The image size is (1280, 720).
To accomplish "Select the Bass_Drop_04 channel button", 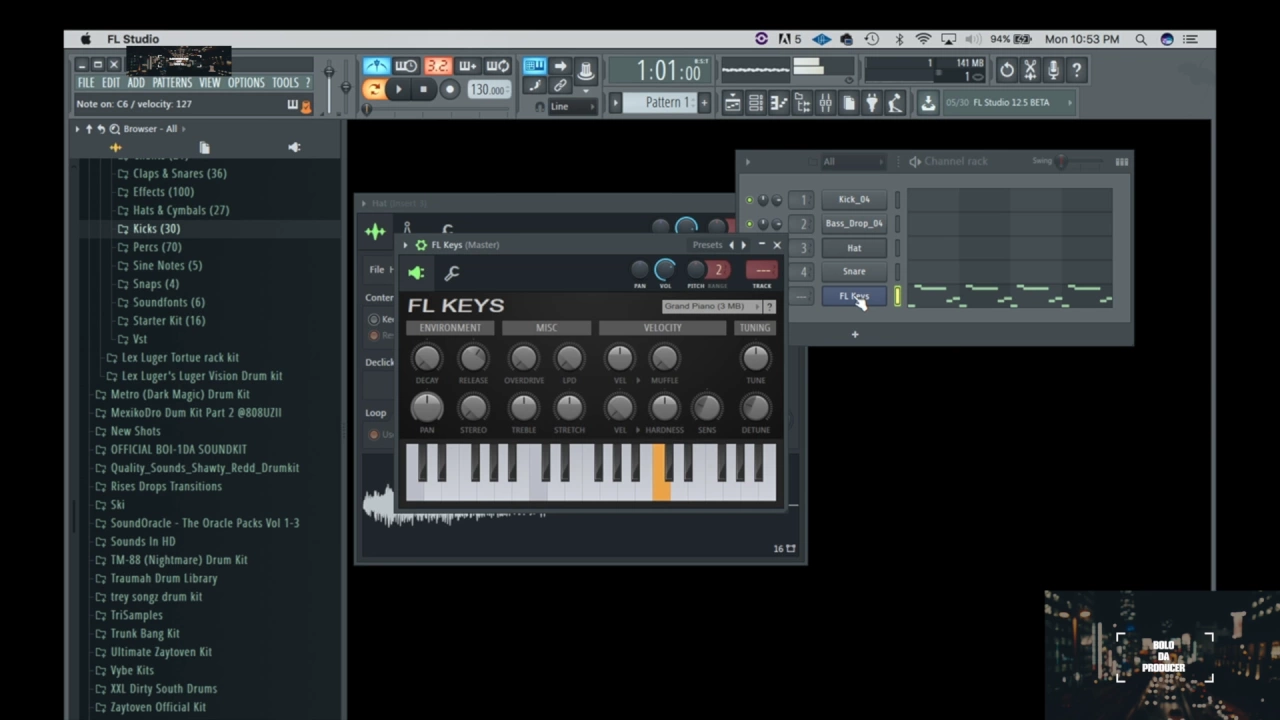I will pyautogui.click(x=854, y=224).
